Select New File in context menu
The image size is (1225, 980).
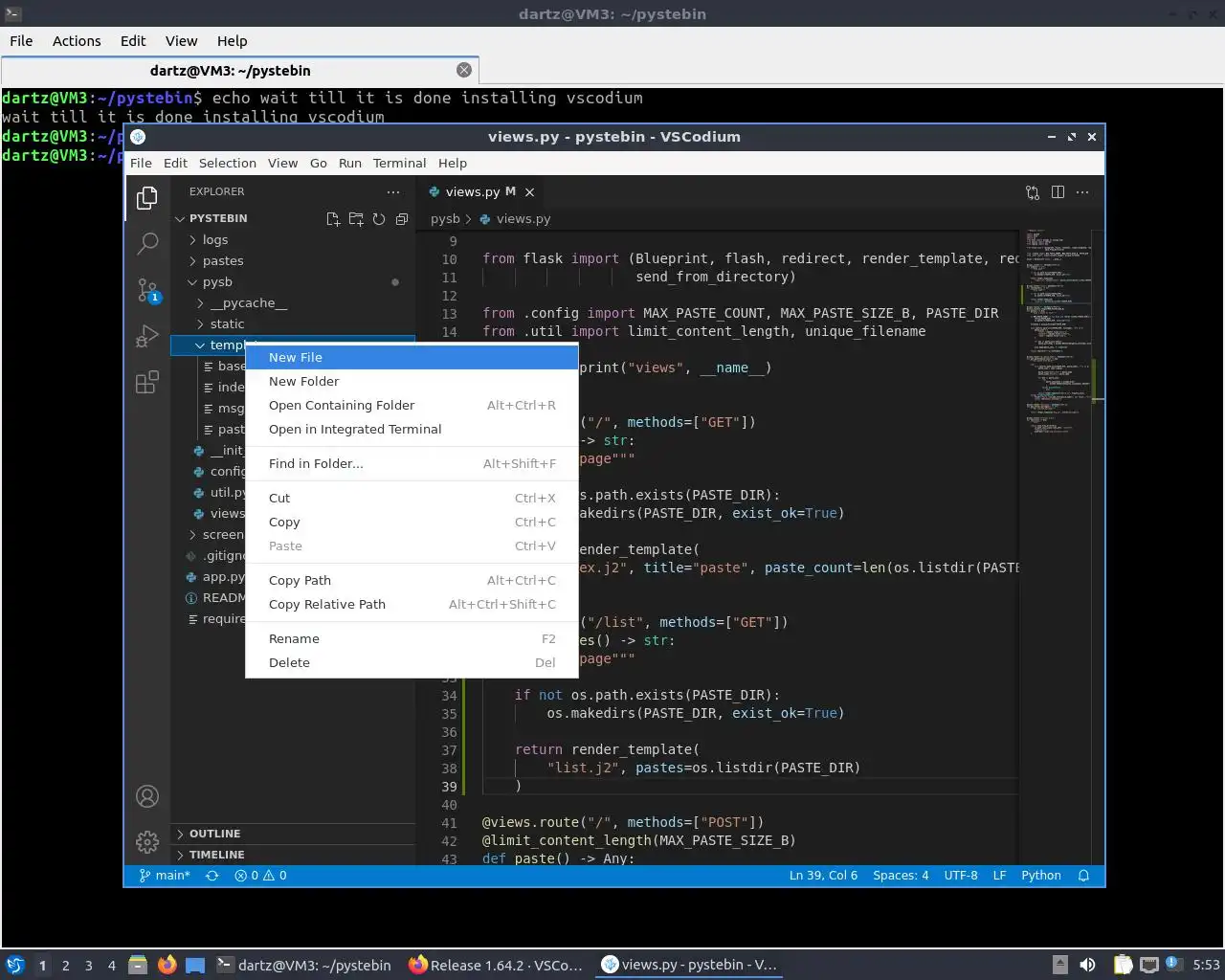(412, 357)
